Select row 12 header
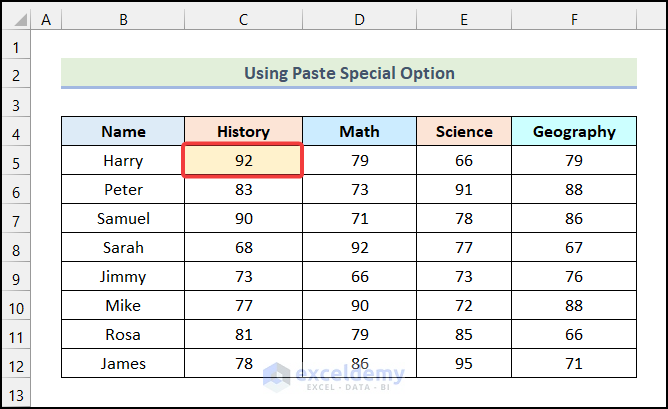Viewport: 668px width, 409px height. [17, 363]
